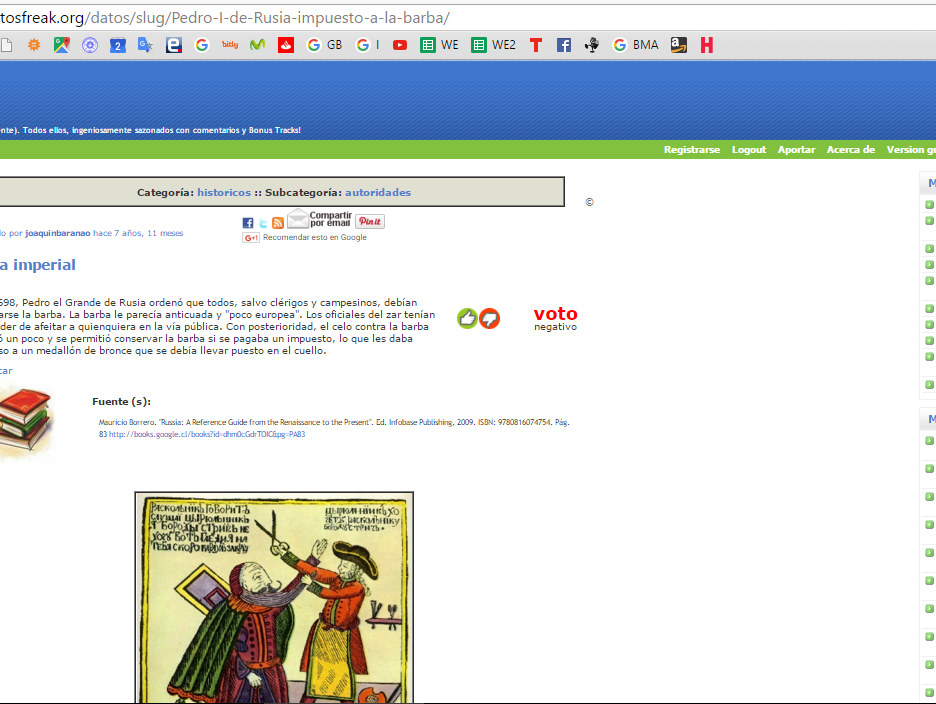Click in the browser address bar
This screenshot has width=936, height=704.
coord(468,17)
